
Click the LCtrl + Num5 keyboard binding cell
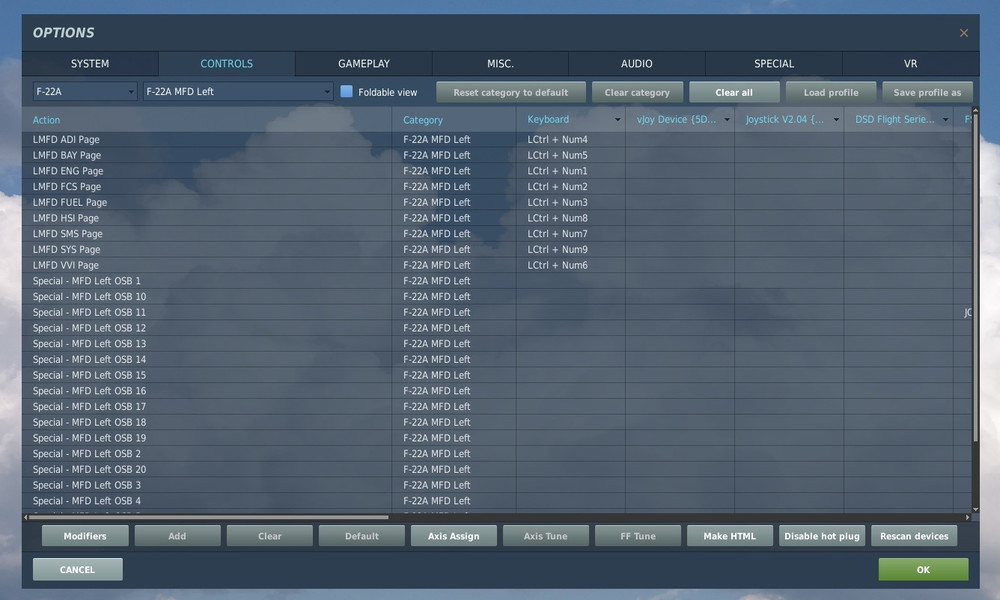570,155
